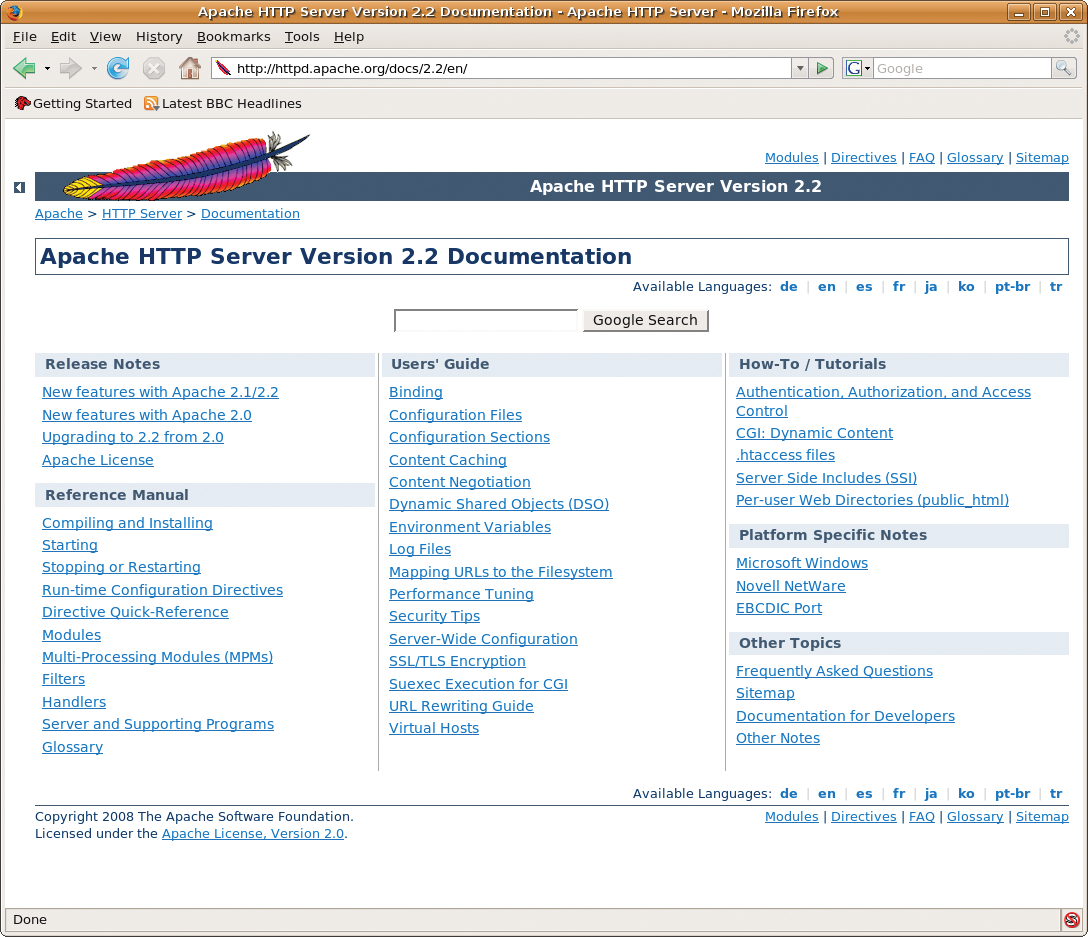Open the Bookmarks menu
Viewport: 1088px width, 937px height.
coord(234,37)
